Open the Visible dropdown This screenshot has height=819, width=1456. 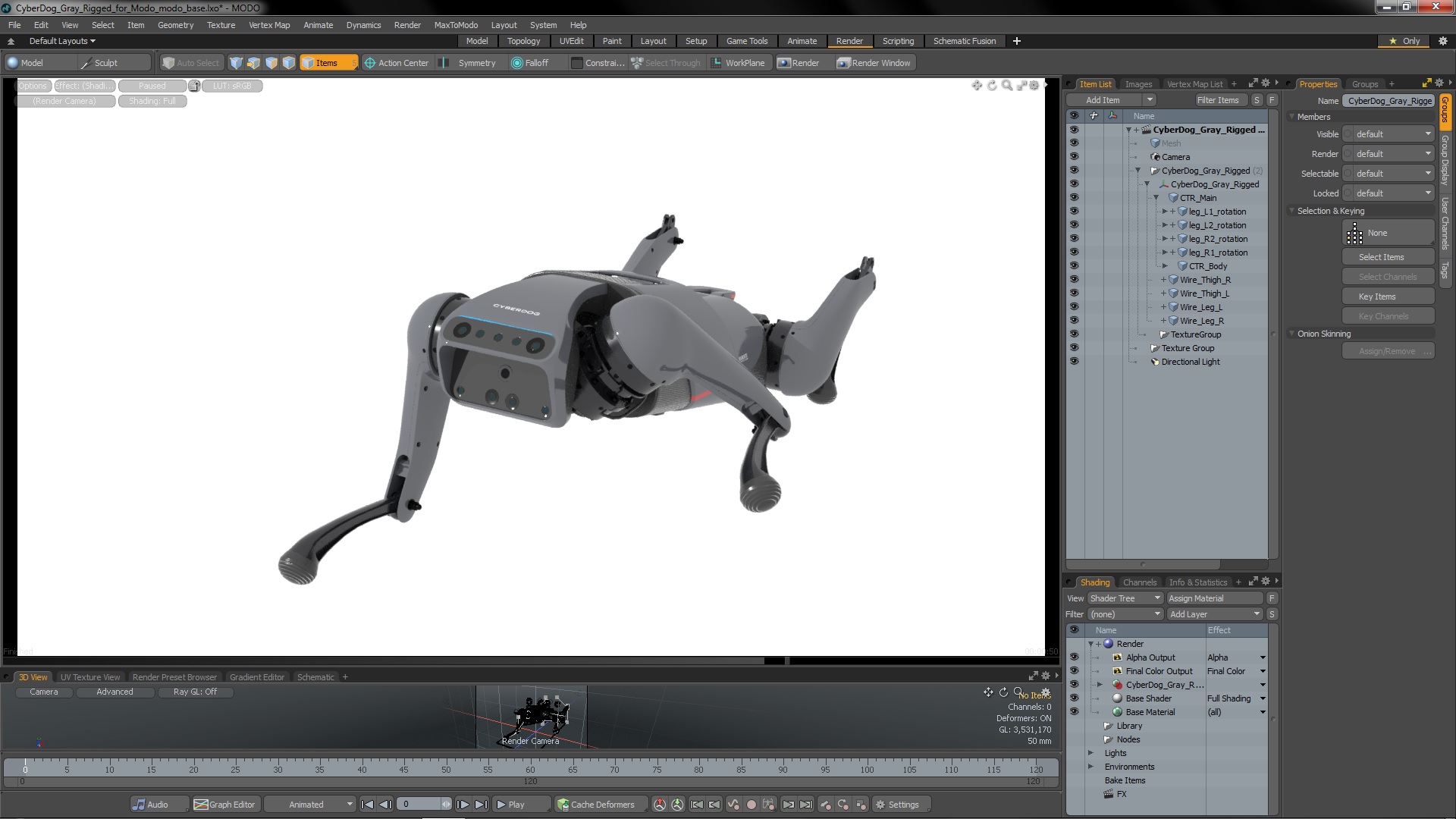coord(1389,134)
